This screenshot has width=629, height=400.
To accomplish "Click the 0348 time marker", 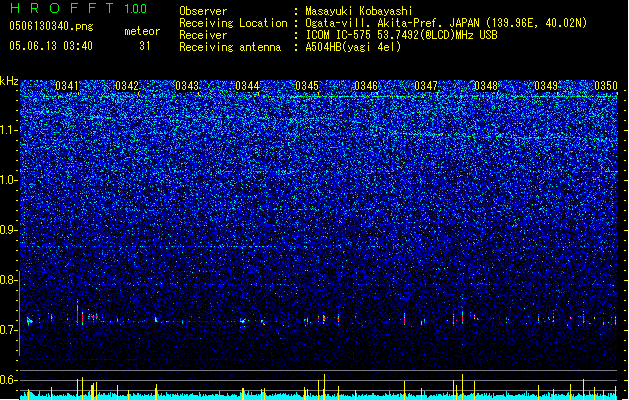I will coord(486,86).
